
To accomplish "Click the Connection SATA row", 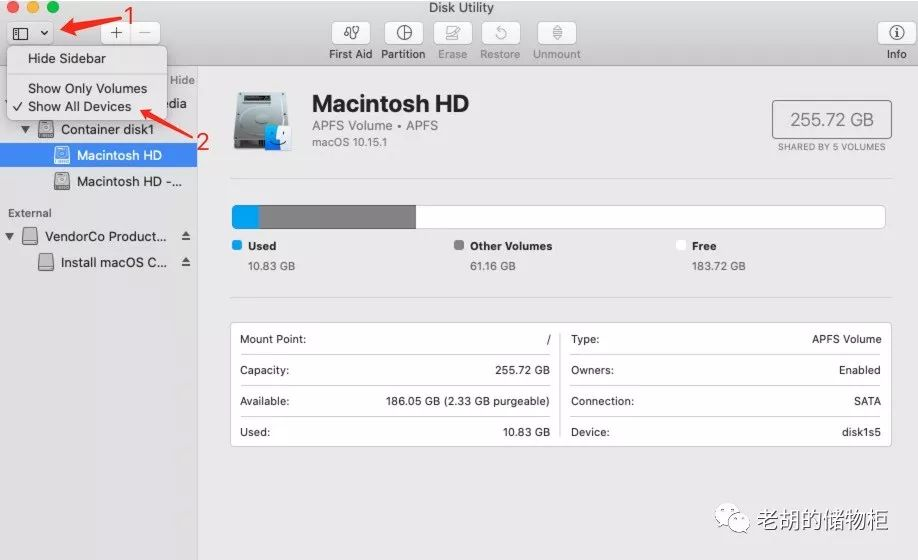I will [x=726, y=401].
